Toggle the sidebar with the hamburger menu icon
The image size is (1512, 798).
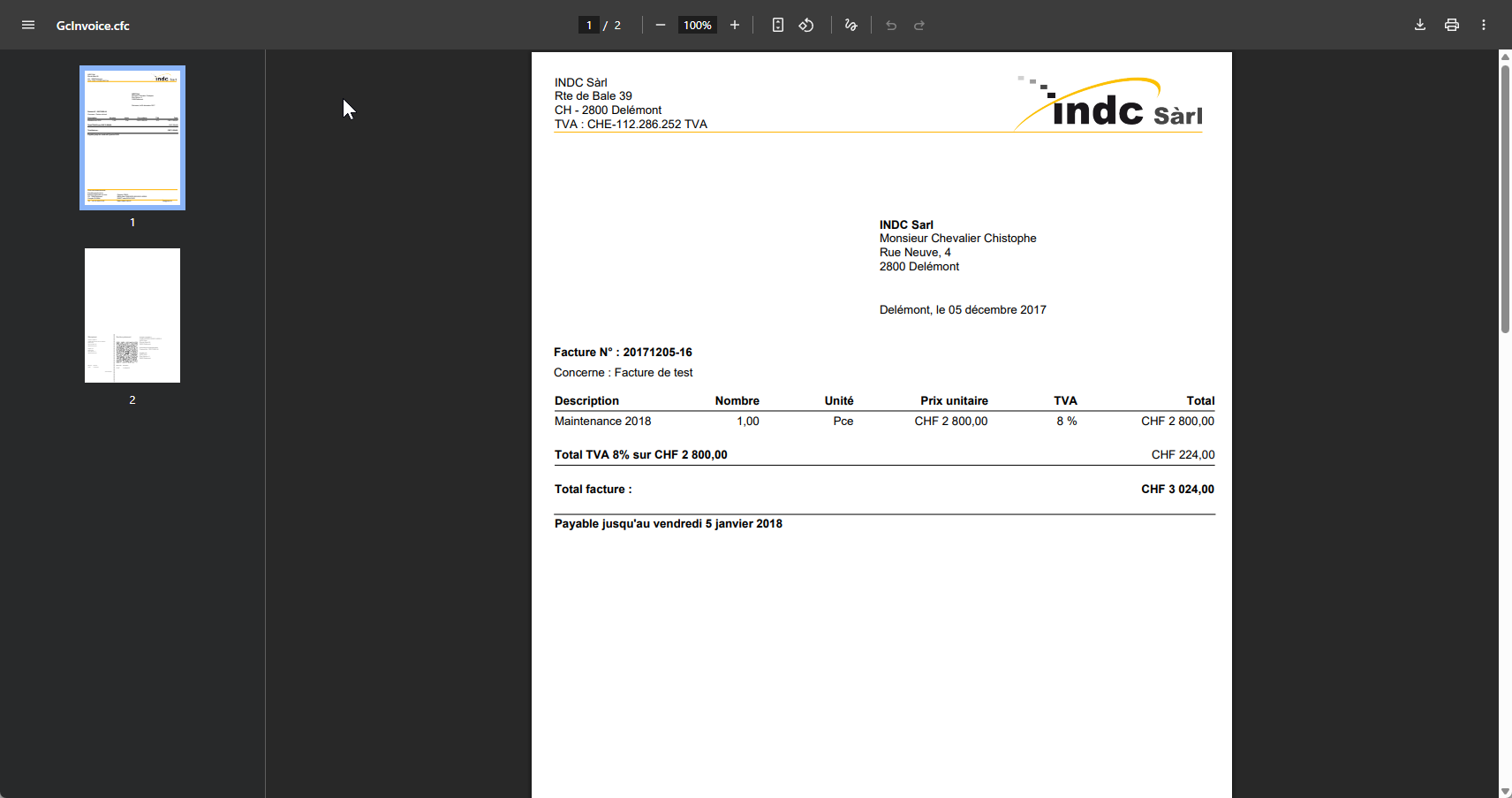[x=28, y=25]
